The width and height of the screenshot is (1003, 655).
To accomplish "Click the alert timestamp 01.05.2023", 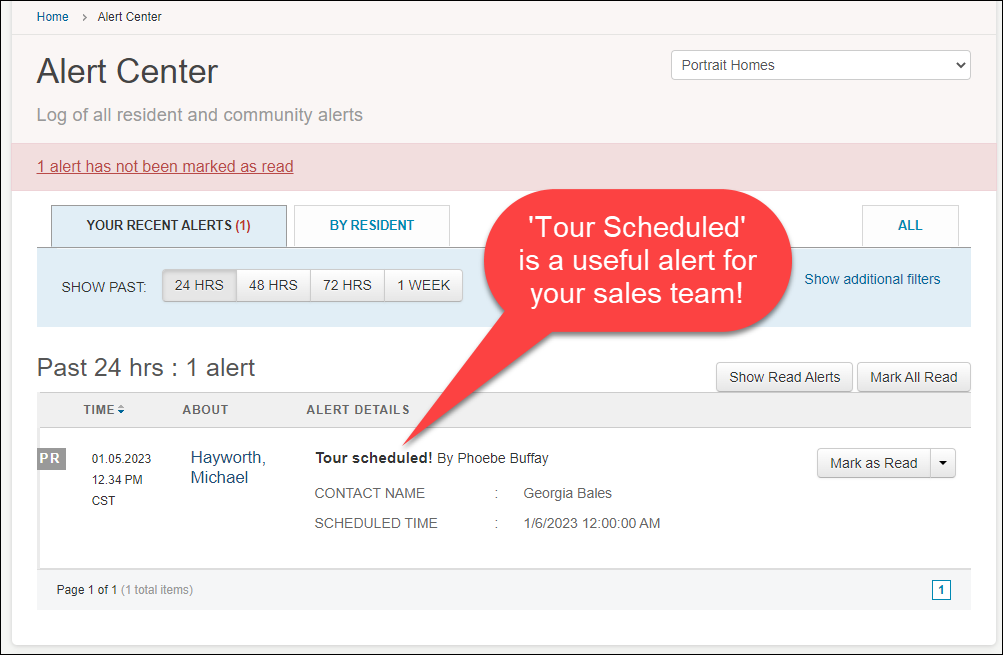I will point(122,459).
